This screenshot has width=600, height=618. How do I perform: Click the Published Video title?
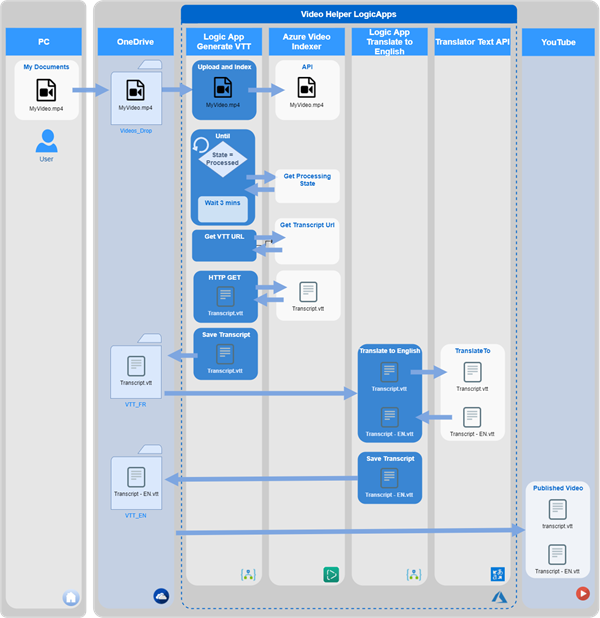point(558,488)
